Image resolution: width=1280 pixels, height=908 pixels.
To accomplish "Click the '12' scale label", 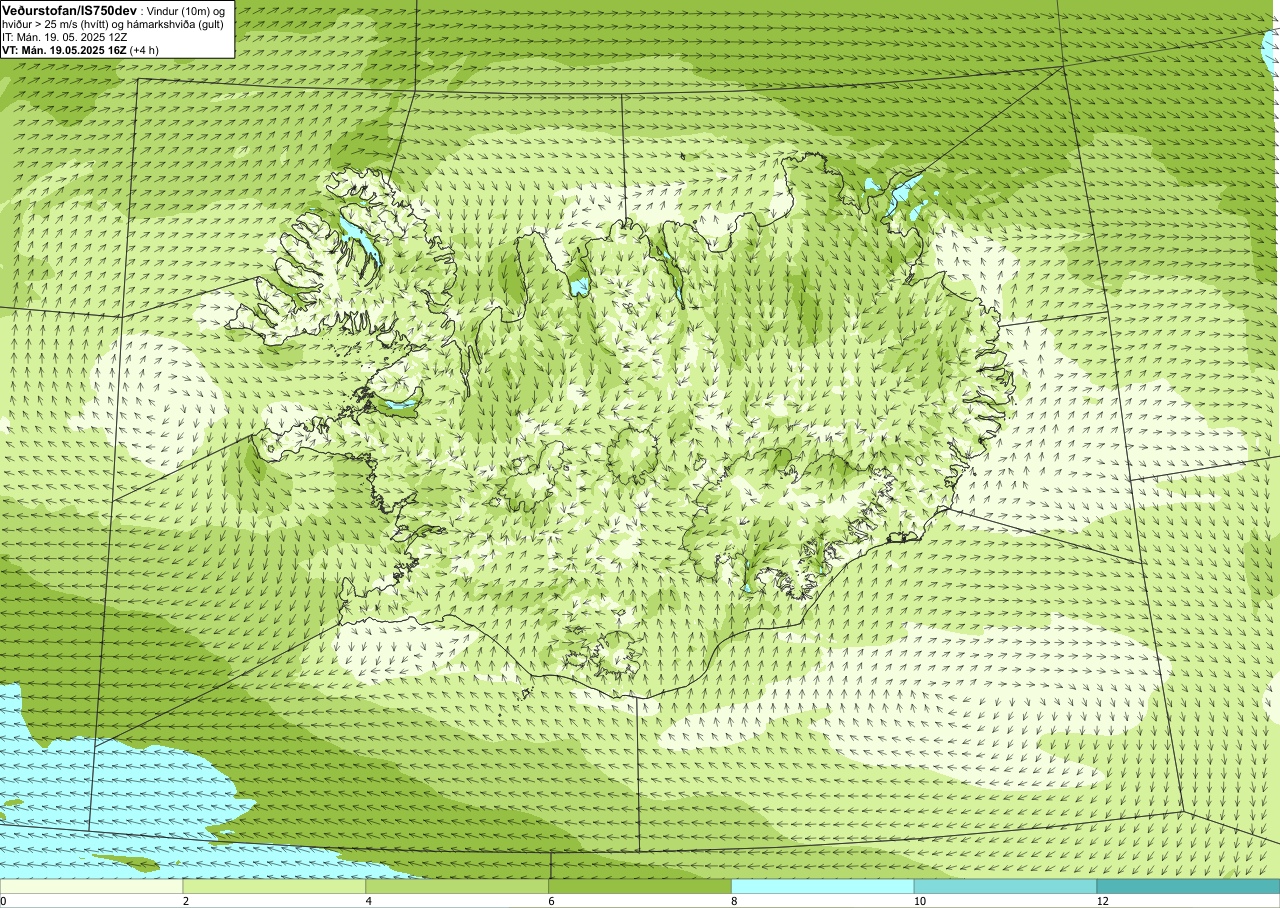I will [x=1102, y=901].
